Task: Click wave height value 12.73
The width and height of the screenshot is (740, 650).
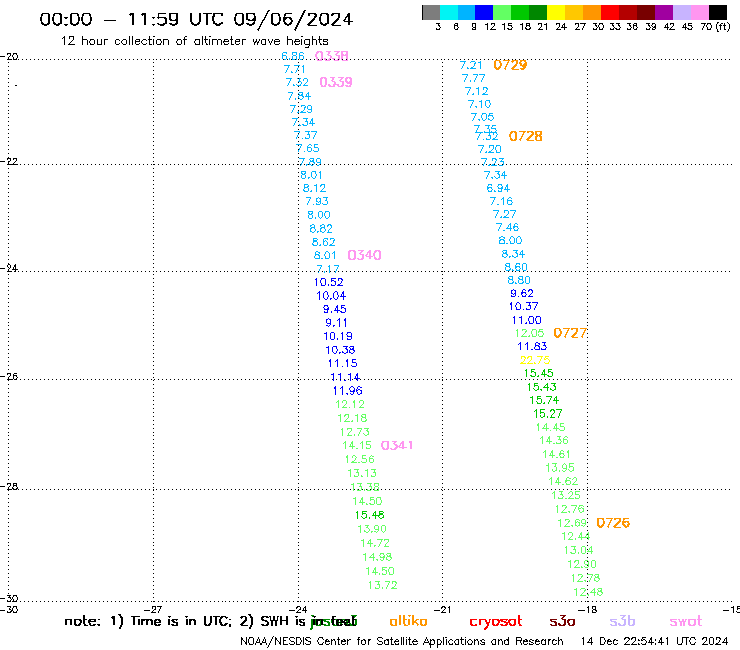Action: (354, 432)
